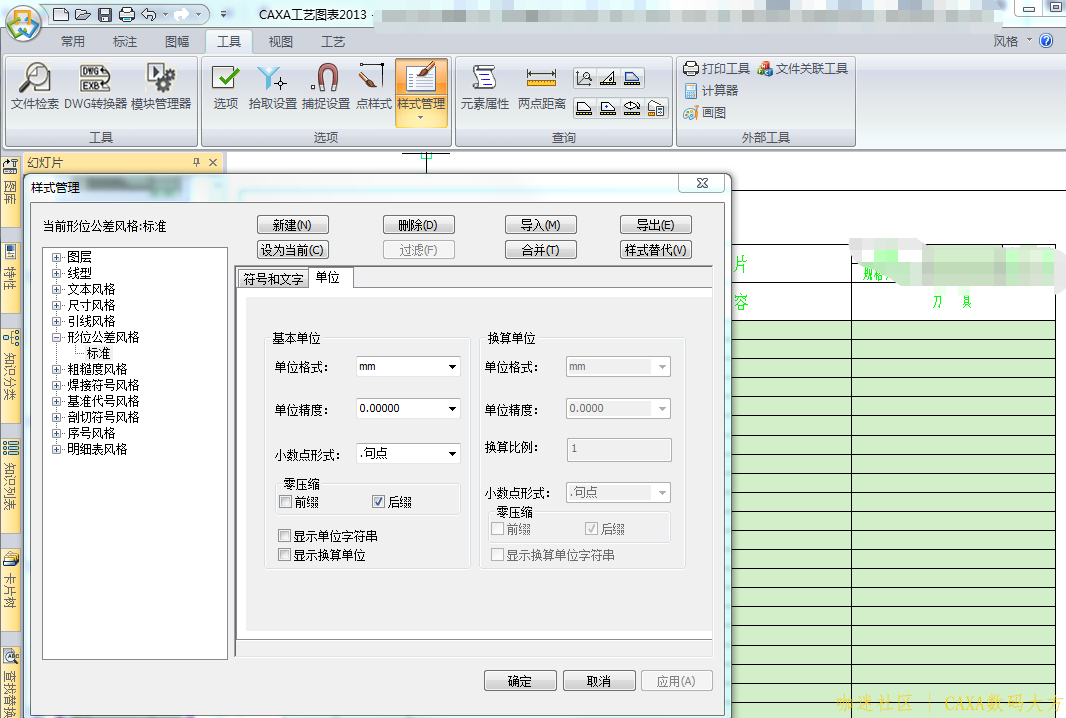
Task: Click the 导出(E) button
Action: click(656, 224)
